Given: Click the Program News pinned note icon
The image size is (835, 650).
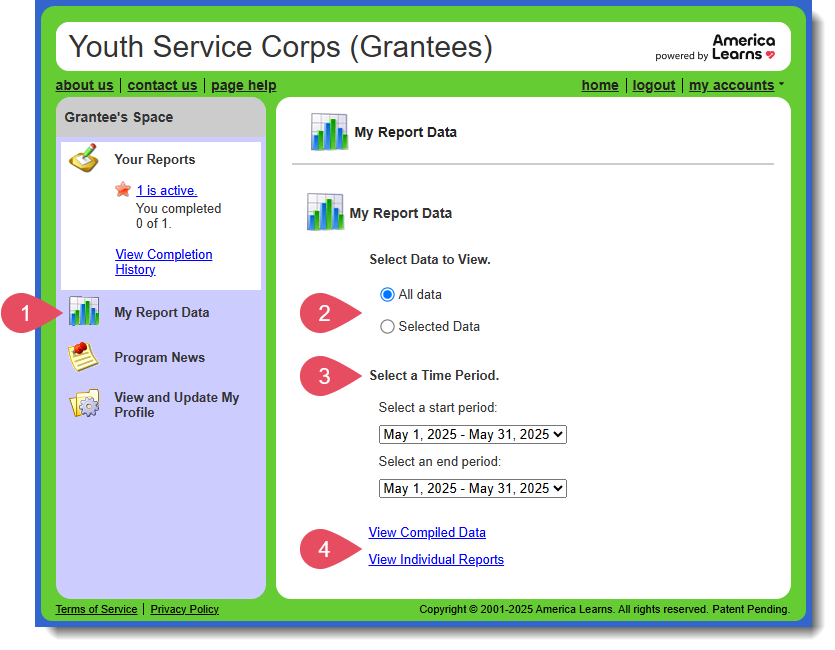Looking at the screenshot, I should pos(84,357).
